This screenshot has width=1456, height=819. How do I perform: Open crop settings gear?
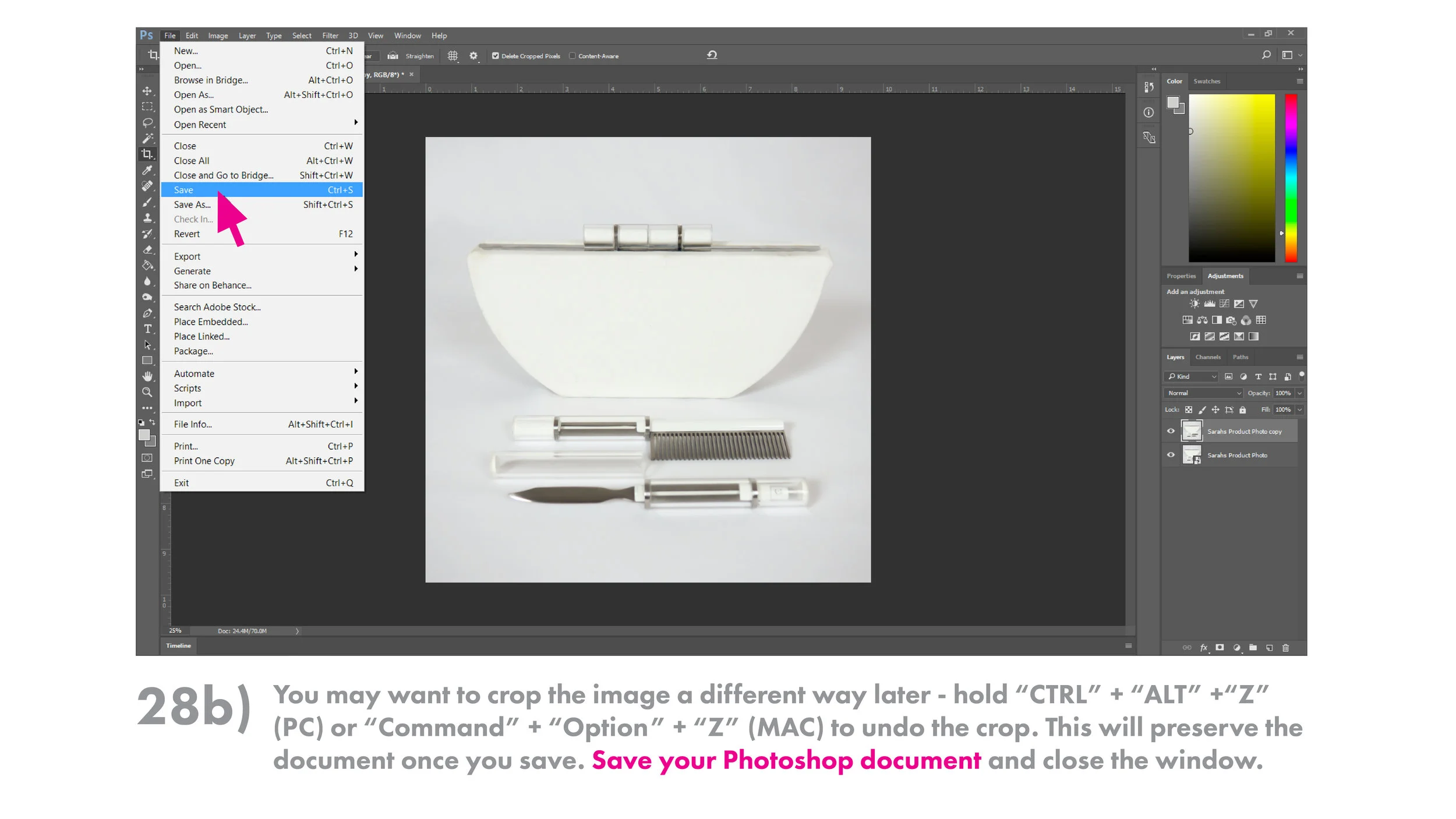pyautogui.click(x=473, y=56)
